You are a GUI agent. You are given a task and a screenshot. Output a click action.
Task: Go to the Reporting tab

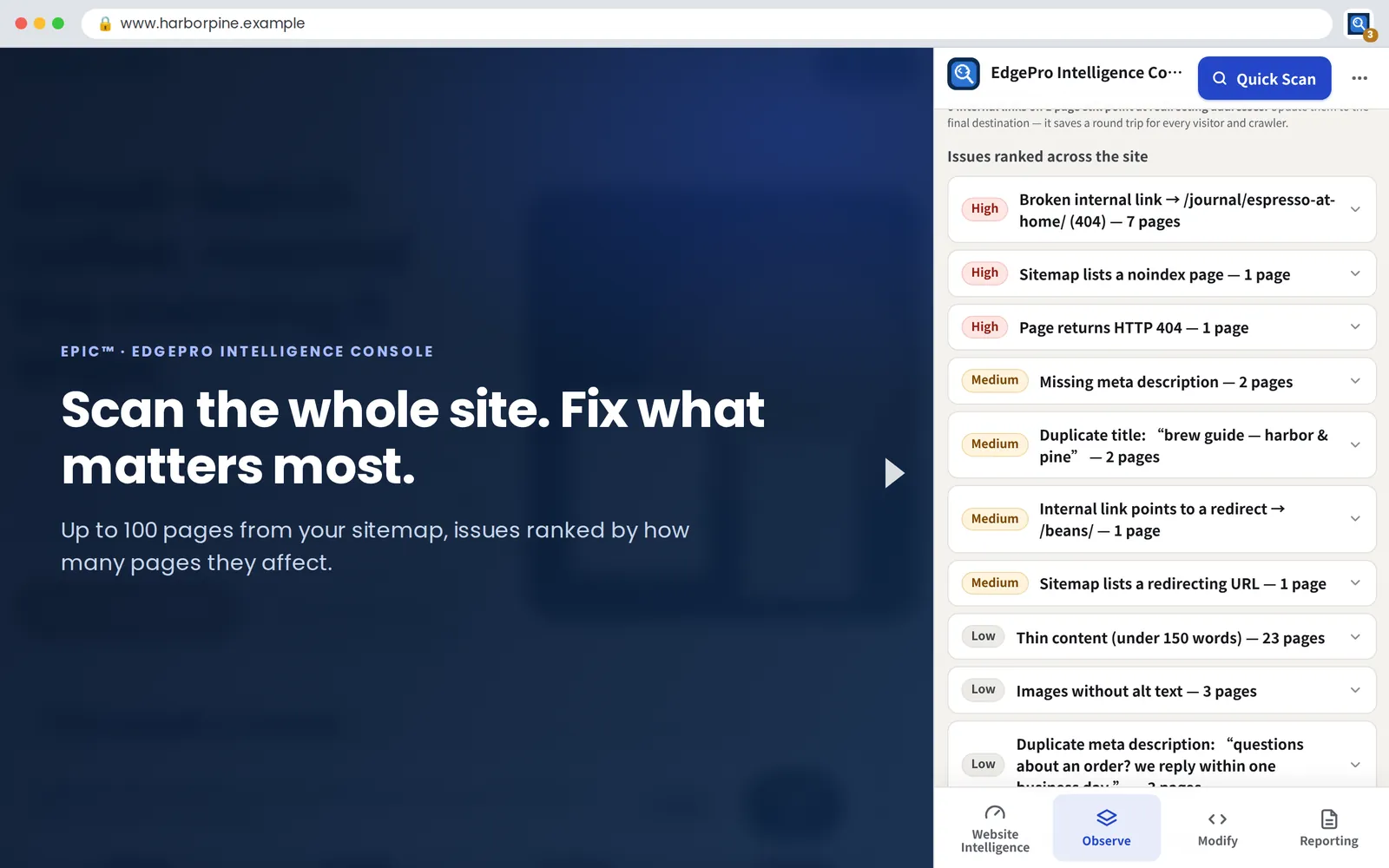(x=1328, y=829)
